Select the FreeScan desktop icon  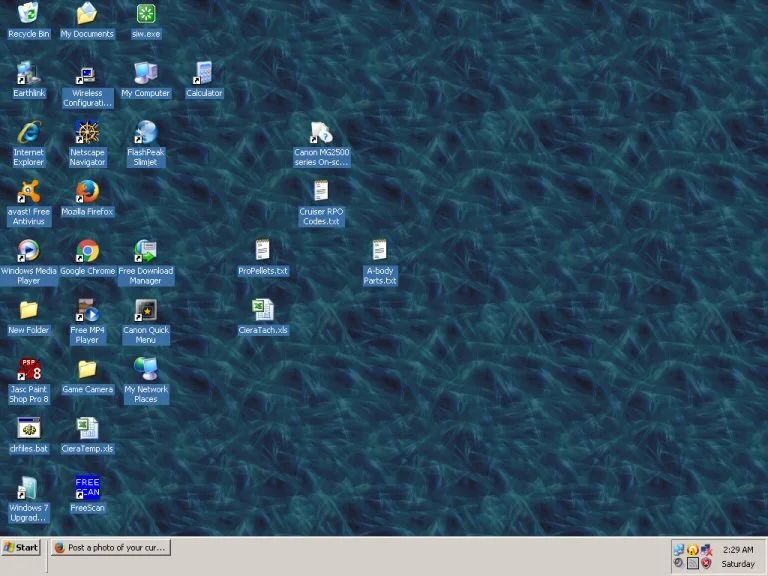pos(87,487)
